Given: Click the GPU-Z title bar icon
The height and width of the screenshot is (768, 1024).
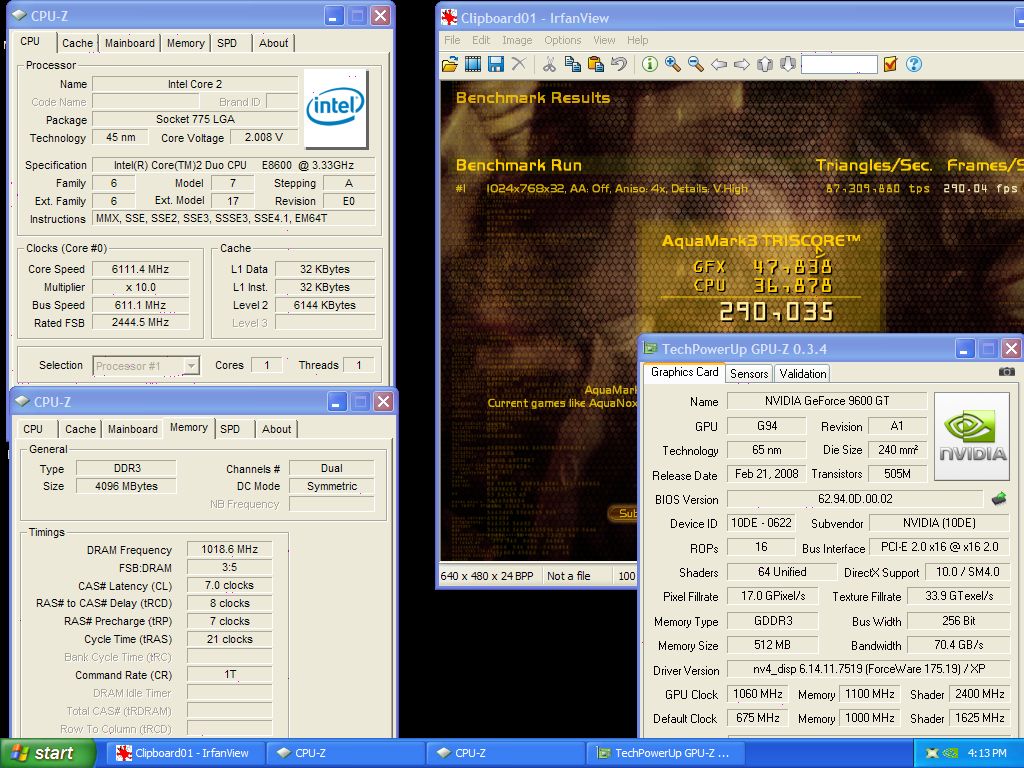Looking at the screenshot, I should (x=650, y=349).
